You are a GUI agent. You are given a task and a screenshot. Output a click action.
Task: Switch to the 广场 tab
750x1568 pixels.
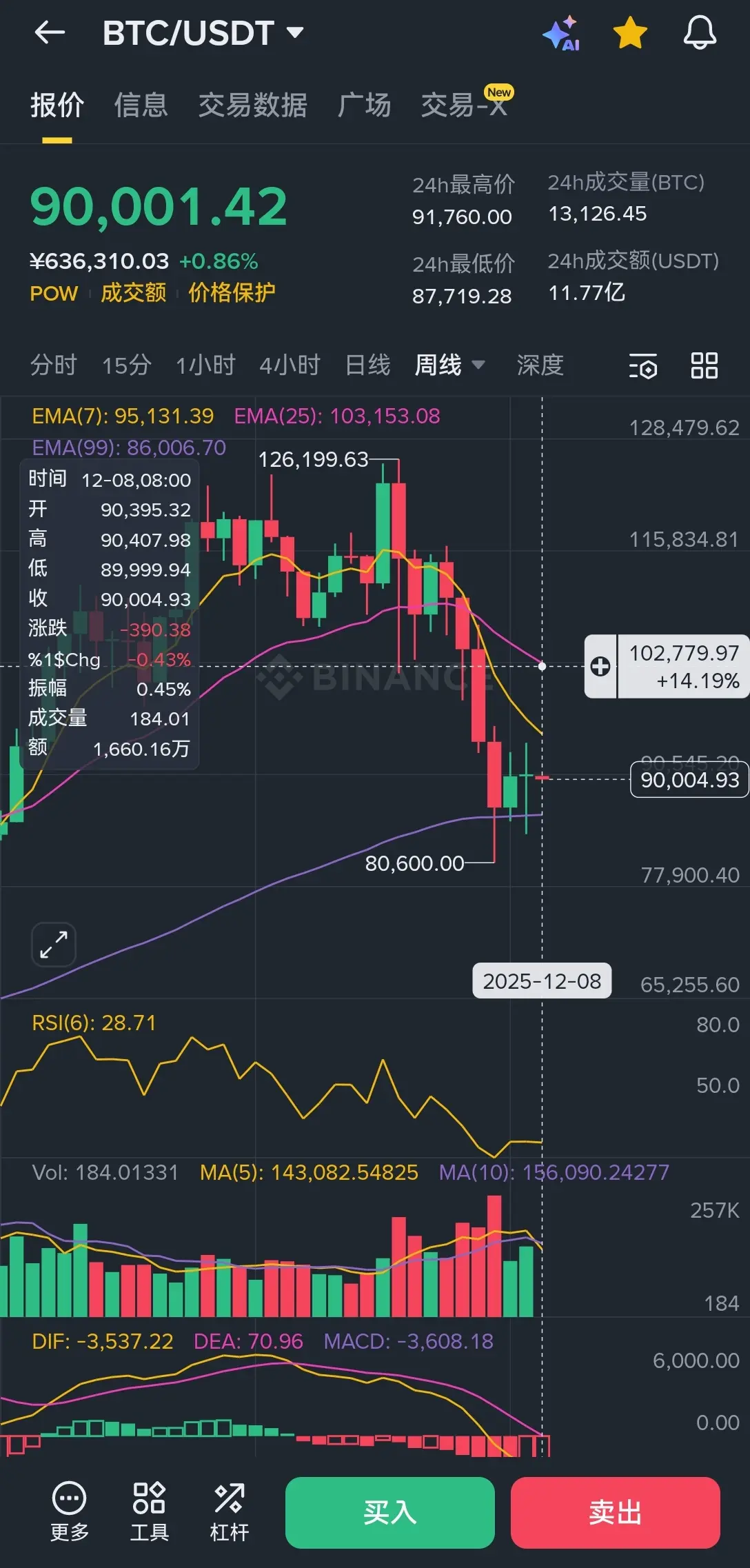coord(365,105)
